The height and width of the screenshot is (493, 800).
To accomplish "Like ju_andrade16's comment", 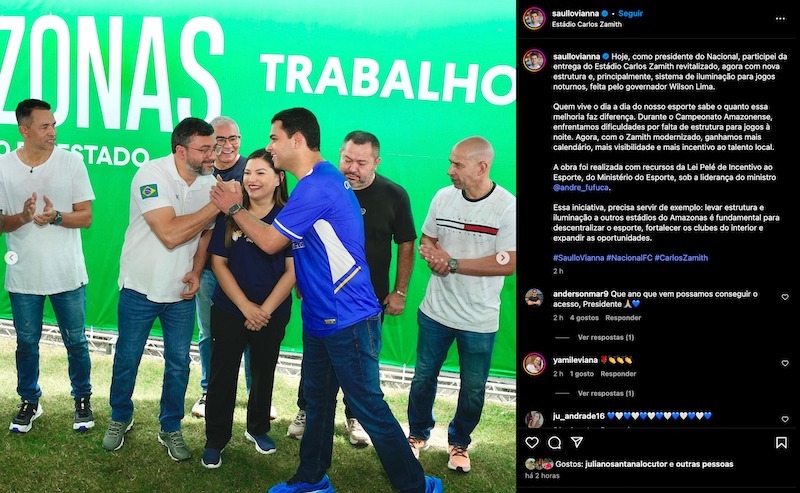I will coord(785,418).
